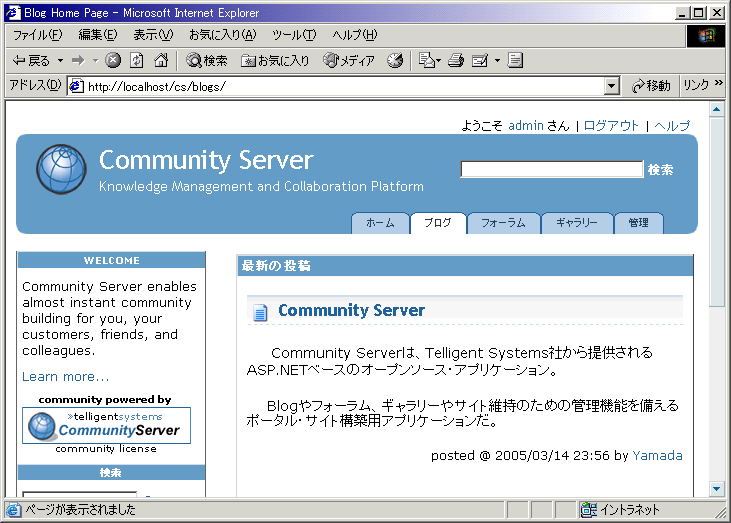The image size is (731, 523).
Task: Click the Community Server globe logo
Action: tap(62, 169)
